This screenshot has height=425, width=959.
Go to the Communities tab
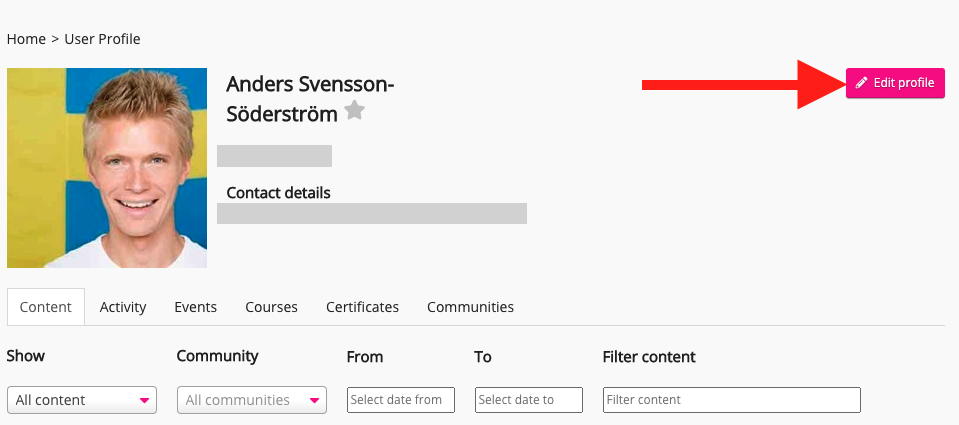point(470,307)
